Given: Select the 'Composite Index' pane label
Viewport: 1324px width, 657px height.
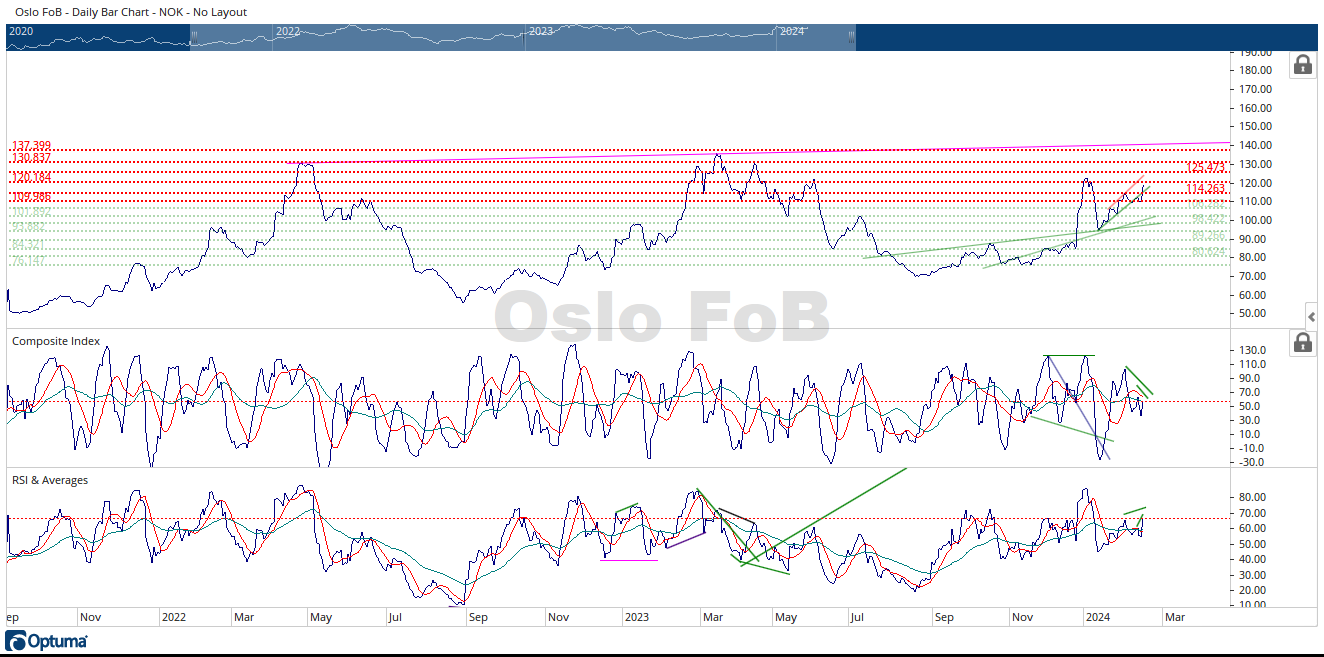Looking at the screenshot, I should coord(56,341).
